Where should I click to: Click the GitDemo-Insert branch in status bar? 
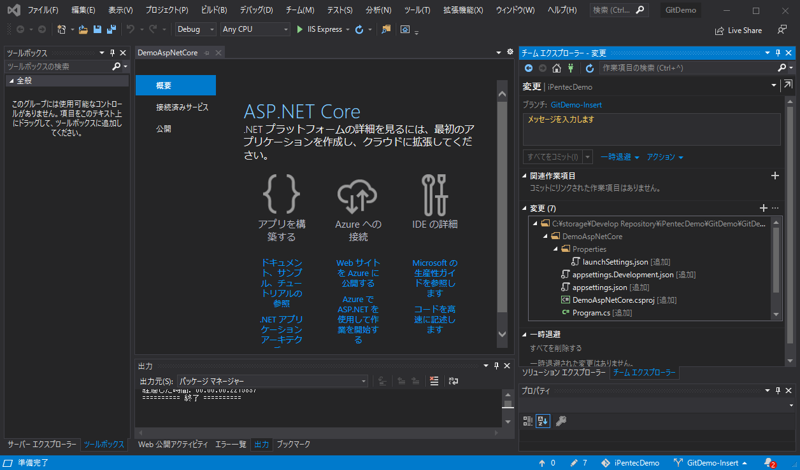tap(710, 463)
